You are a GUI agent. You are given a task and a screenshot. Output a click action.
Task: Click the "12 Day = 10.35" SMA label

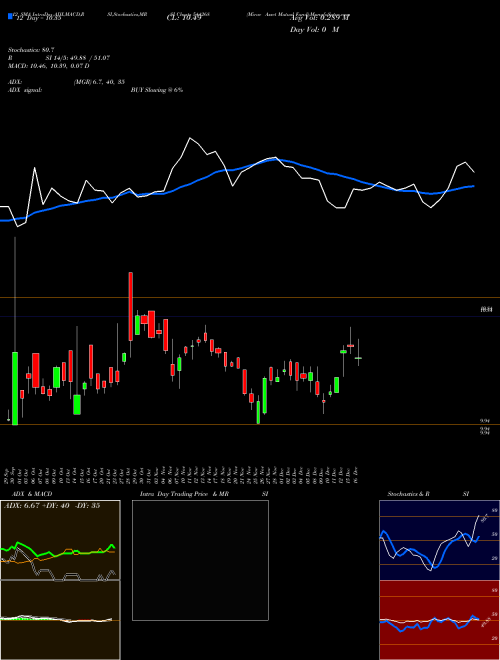click(39, 18)
